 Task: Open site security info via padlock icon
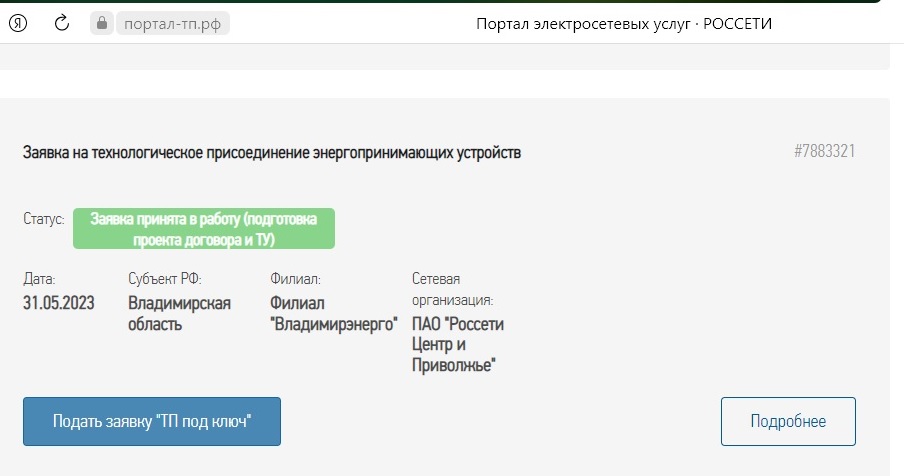click(x=101, y=24)
